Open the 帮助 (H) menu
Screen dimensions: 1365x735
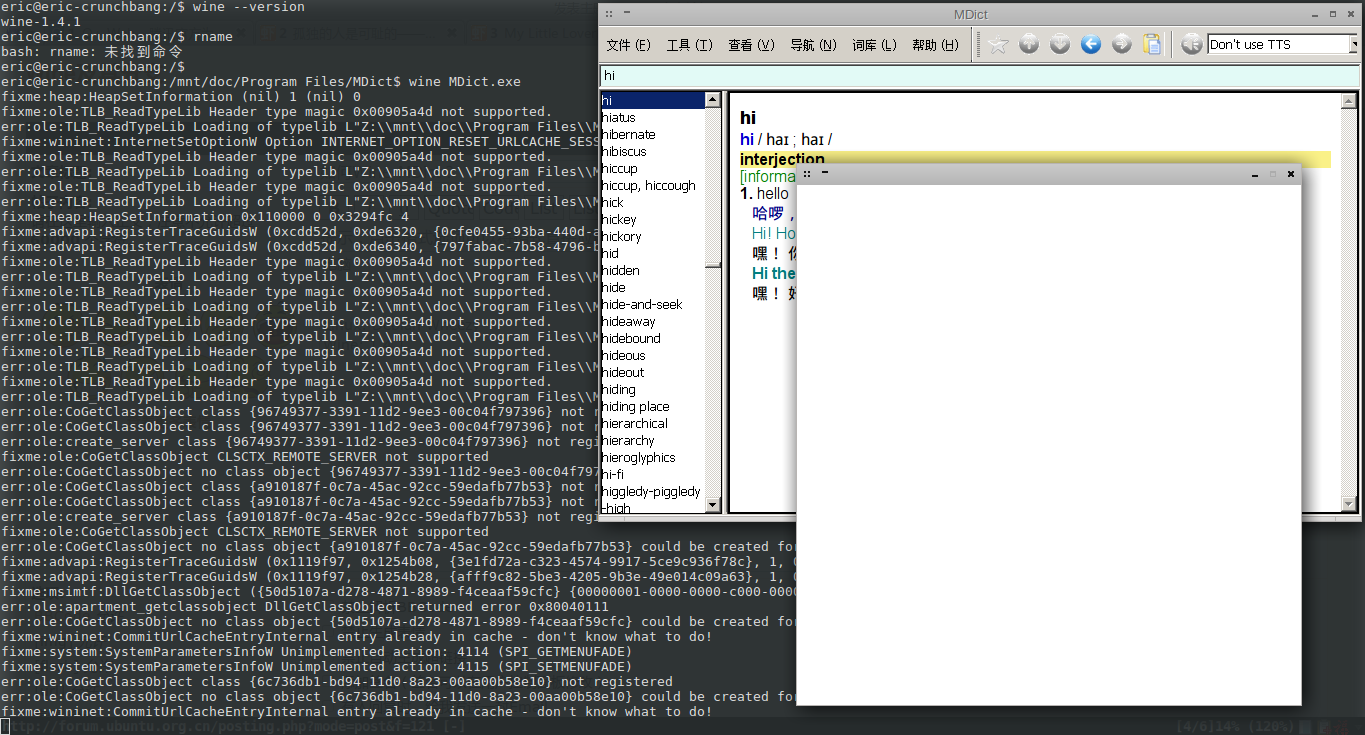click(x=935, y=45)
